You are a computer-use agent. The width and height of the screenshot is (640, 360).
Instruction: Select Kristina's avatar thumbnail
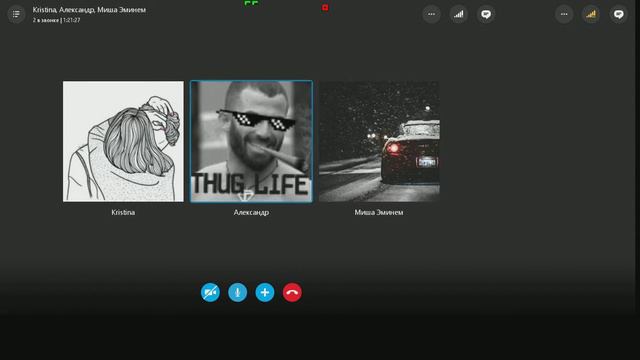coord(123,141)
